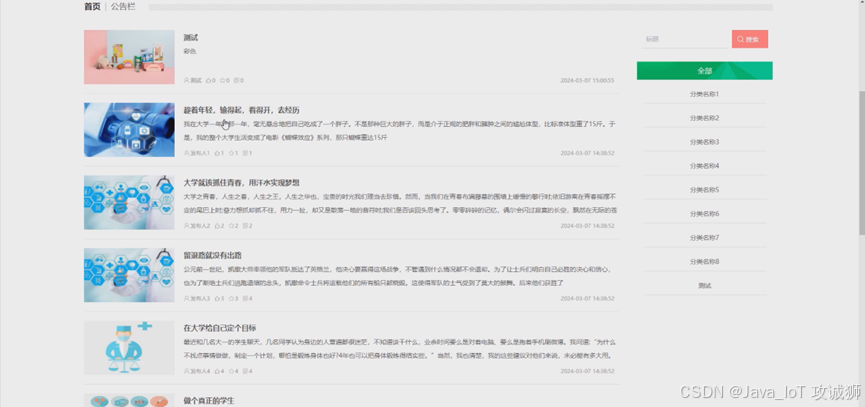Star the post by 发布人2

click(231, 226)
